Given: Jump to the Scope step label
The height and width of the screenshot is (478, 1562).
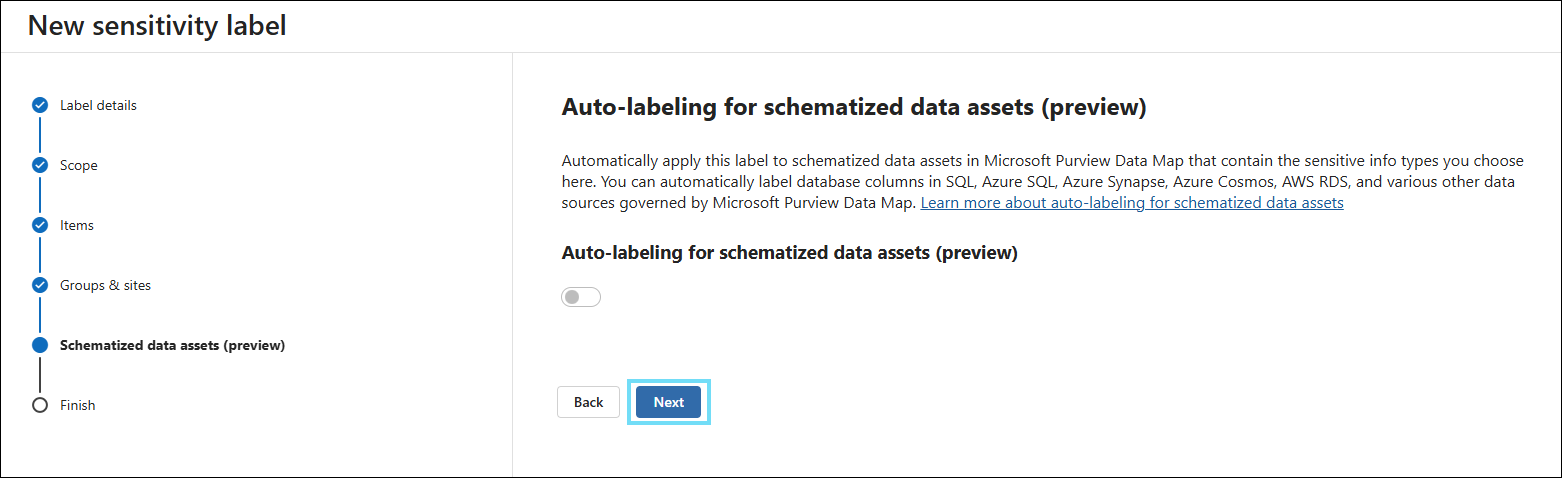Looking at the screenshot, I should pos(79,165).
